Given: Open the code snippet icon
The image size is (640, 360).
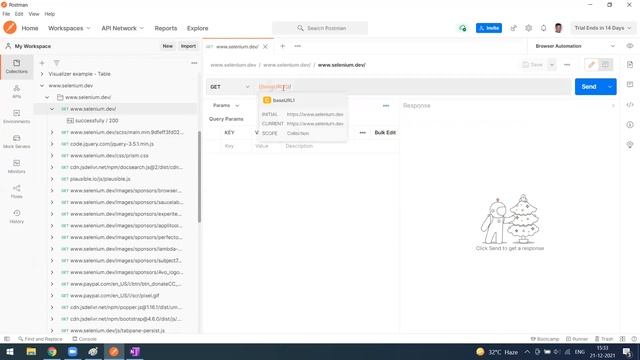Looking at the screenshot, I should coord(630,104).
